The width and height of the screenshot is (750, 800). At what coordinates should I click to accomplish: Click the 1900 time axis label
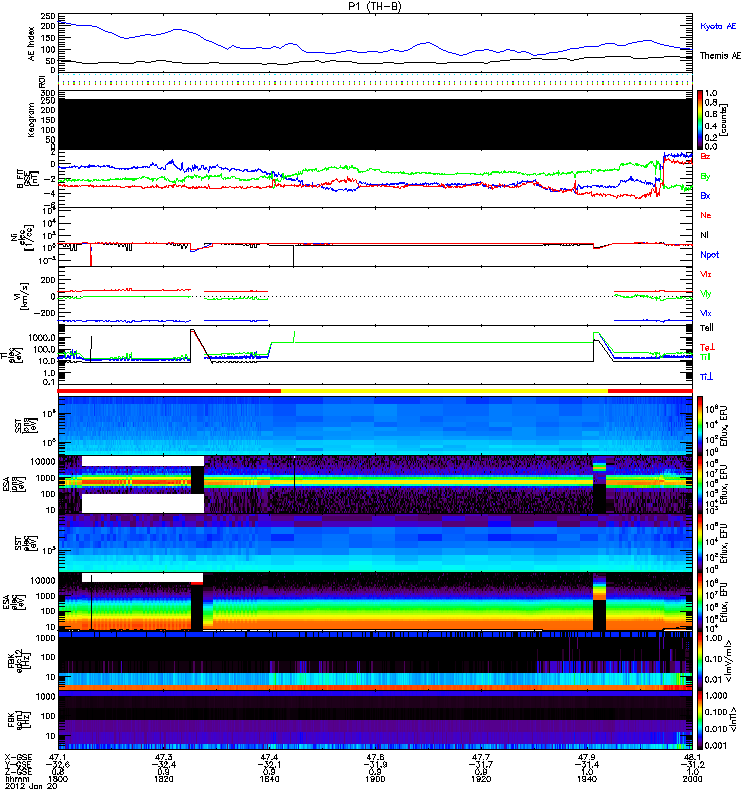[x=375, y=779]
